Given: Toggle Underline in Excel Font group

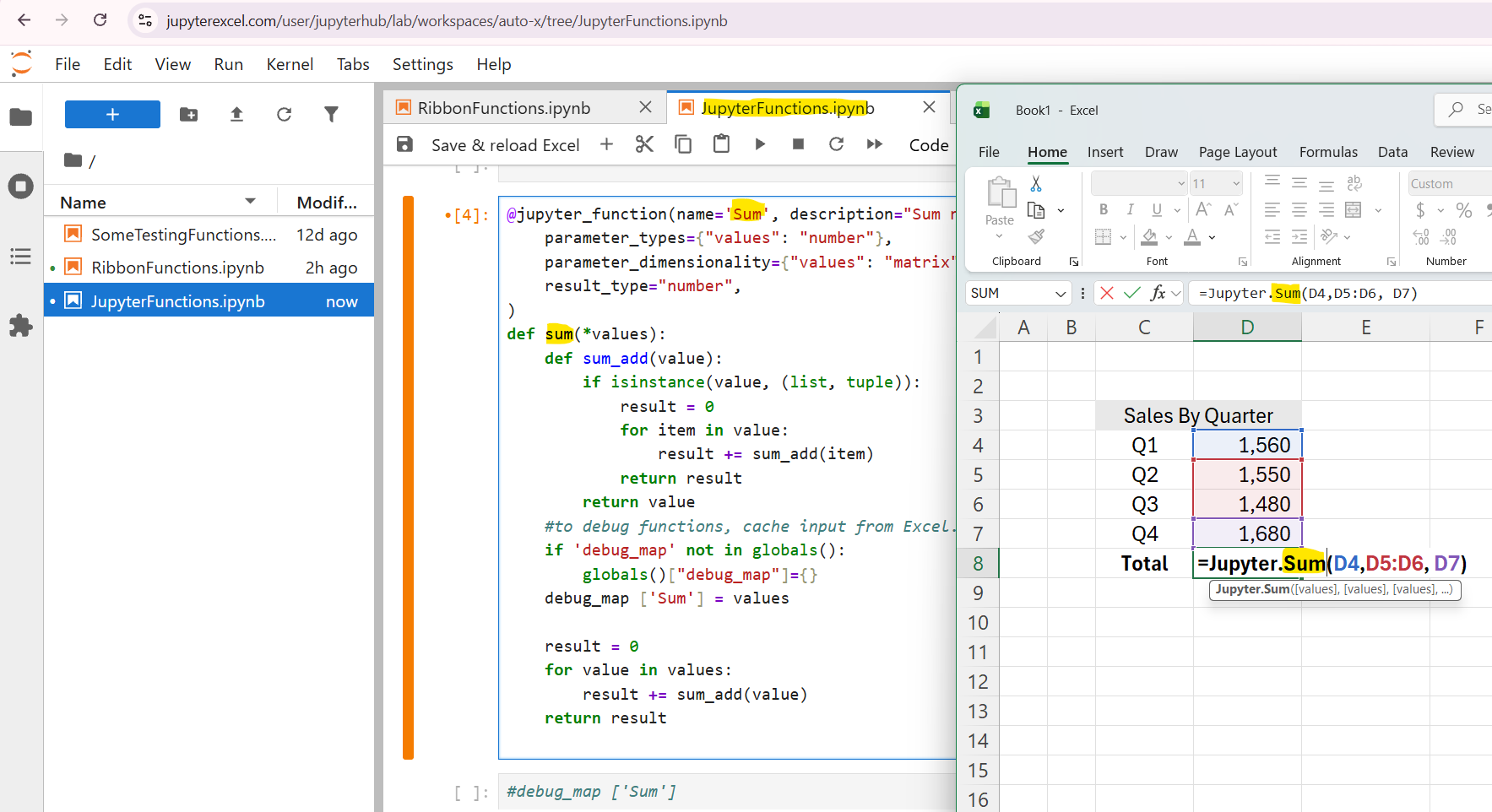Looking at the screenshot, I should [1157, 209].
